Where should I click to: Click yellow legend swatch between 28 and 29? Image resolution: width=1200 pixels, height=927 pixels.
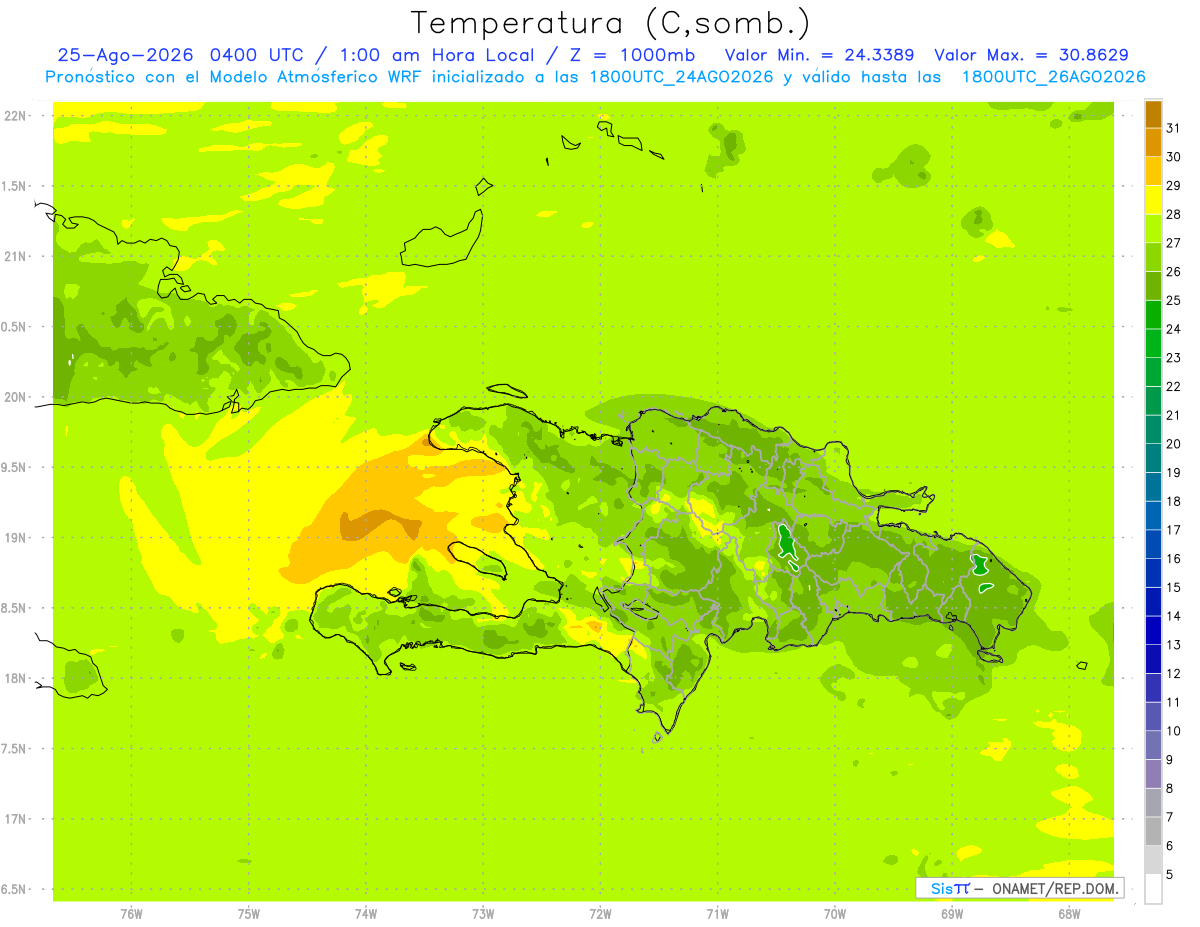tap(1153, 200)
